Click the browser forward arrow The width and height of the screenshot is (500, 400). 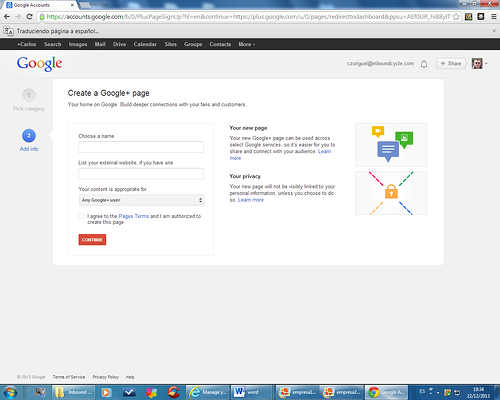[x=18, y=17]
